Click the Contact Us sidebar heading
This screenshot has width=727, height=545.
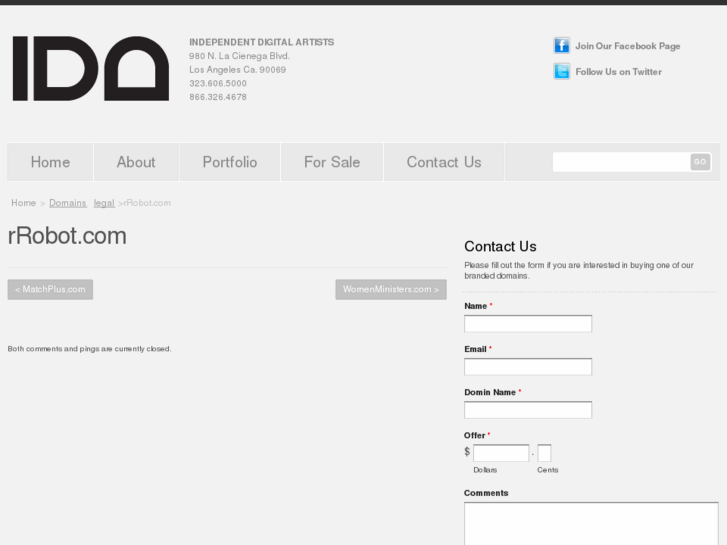500,246
